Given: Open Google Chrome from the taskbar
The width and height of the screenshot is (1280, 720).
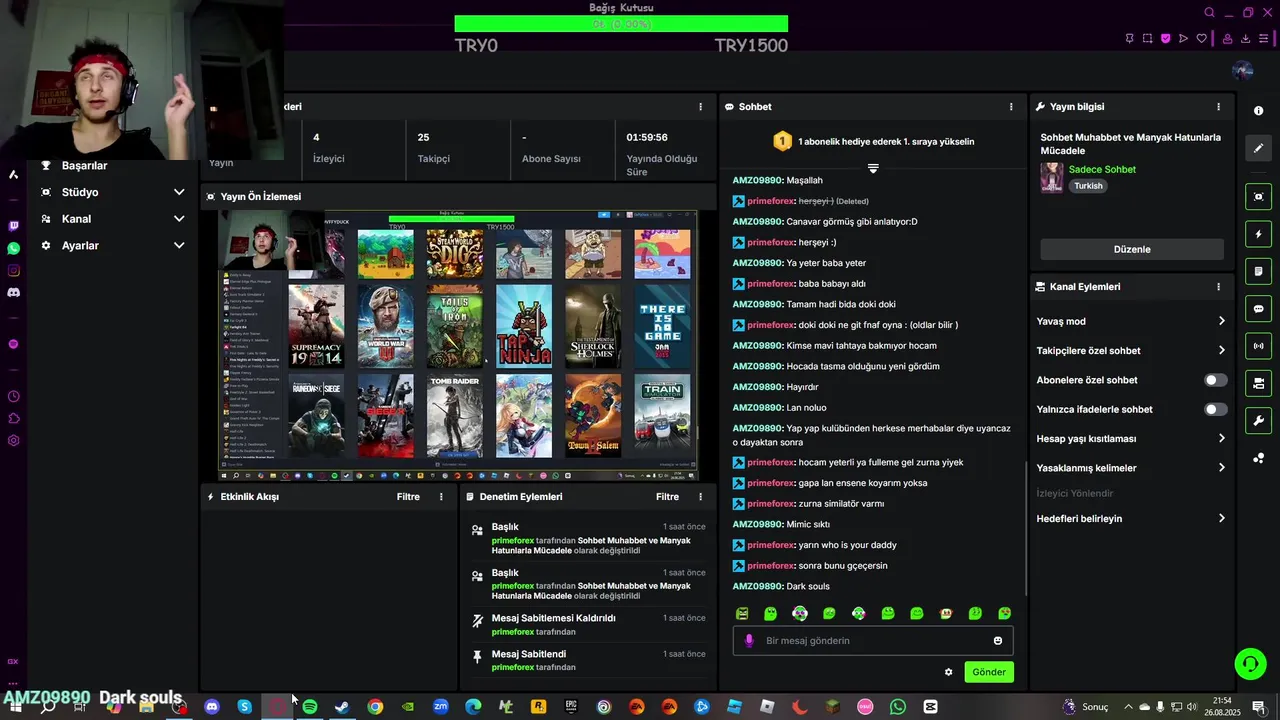Looking at the screenshot, I should [x=375, y=707].
